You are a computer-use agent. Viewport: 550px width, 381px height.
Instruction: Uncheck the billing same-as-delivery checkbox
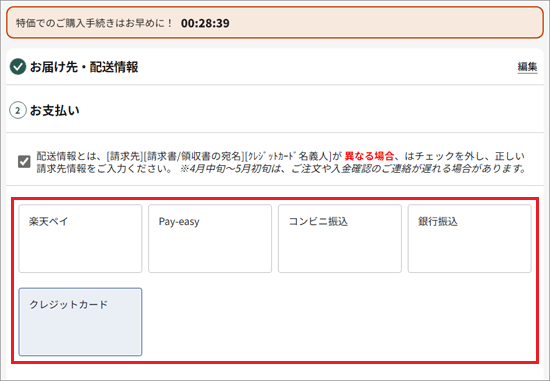click(x=24, y=162)
